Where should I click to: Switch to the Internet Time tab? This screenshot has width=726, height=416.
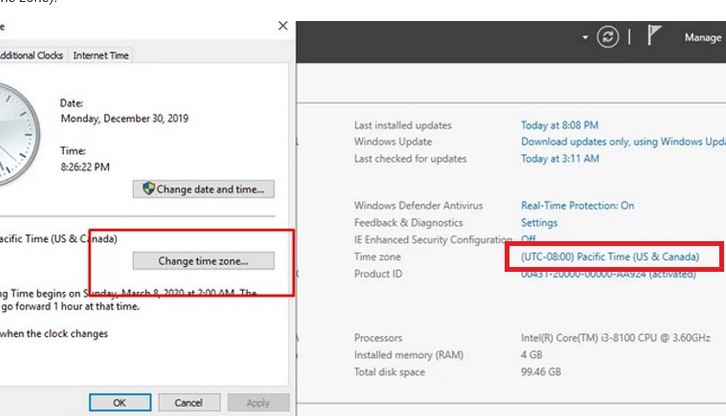[101, 55]
